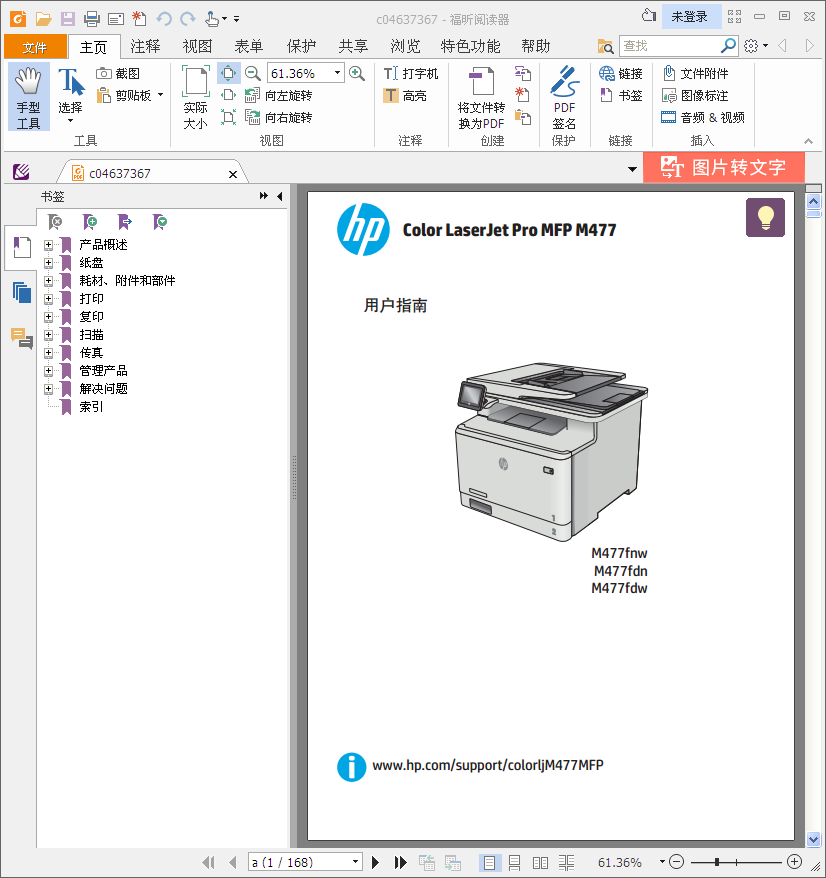Insert Image Annotation (图像标注)
The width and height of the screenshot is (826, 878).
tap(696, 95)
